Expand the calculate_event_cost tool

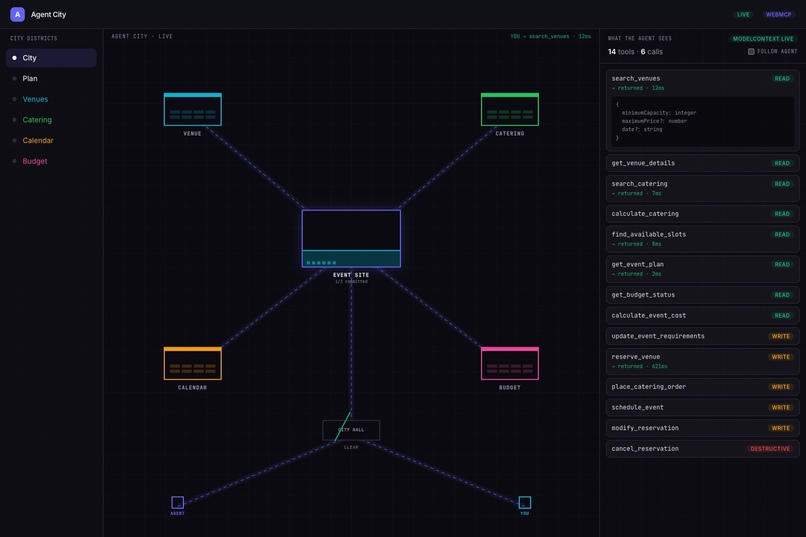tap(702, 315)
